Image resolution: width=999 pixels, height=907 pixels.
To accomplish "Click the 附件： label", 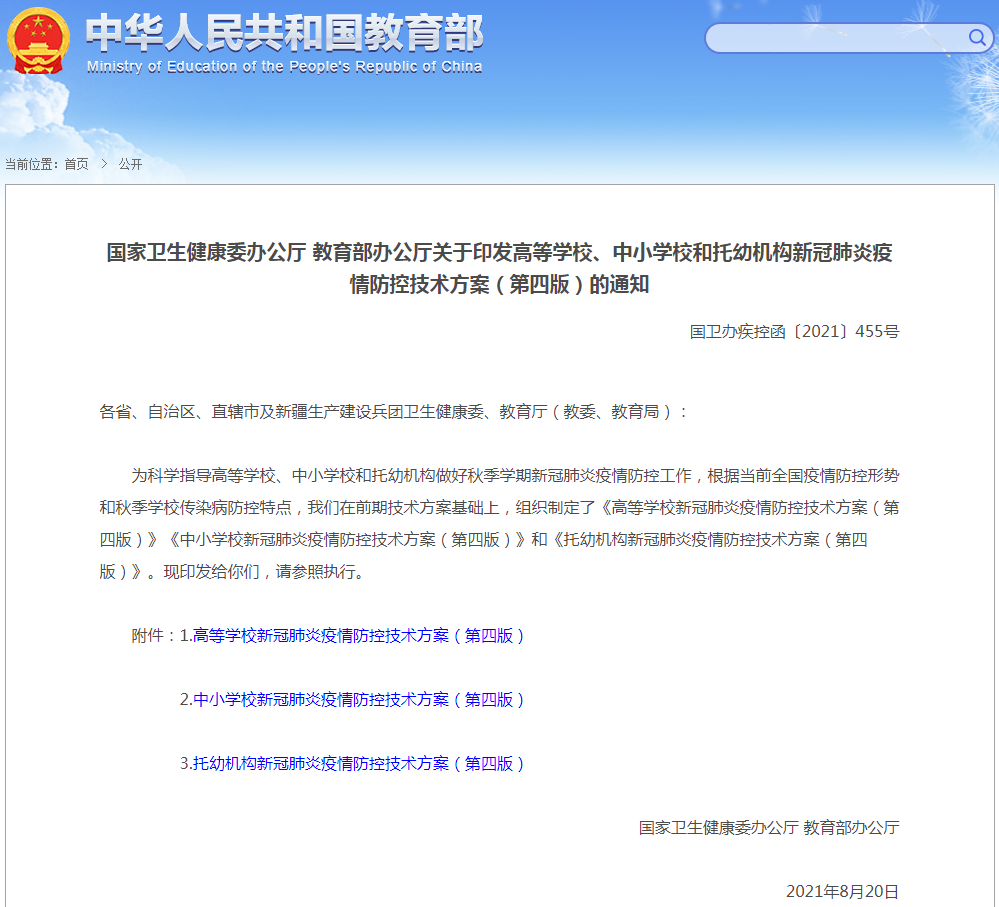I will click(155, 636).
